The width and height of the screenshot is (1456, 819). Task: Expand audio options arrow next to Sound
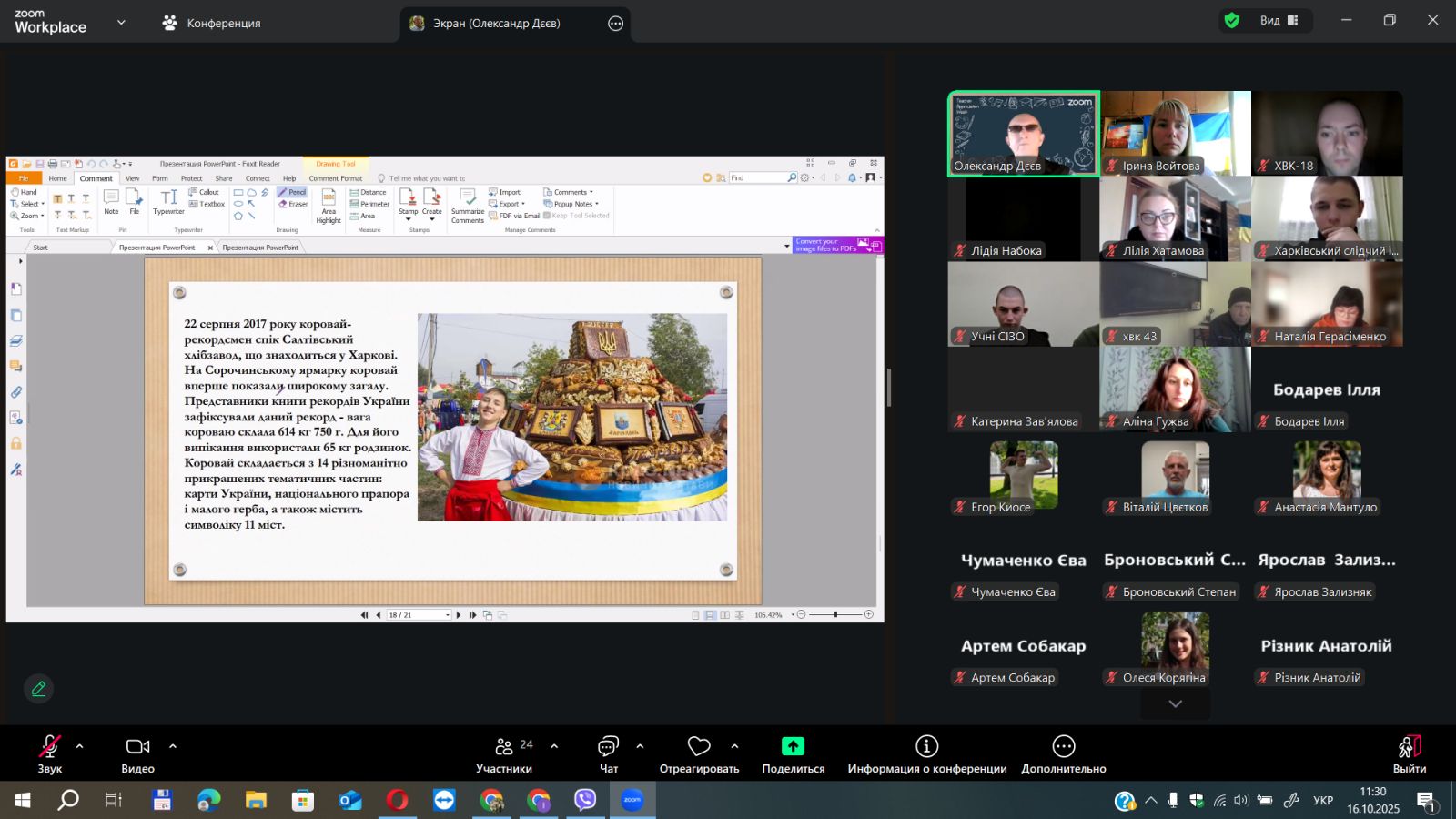(x=80, y=746)
